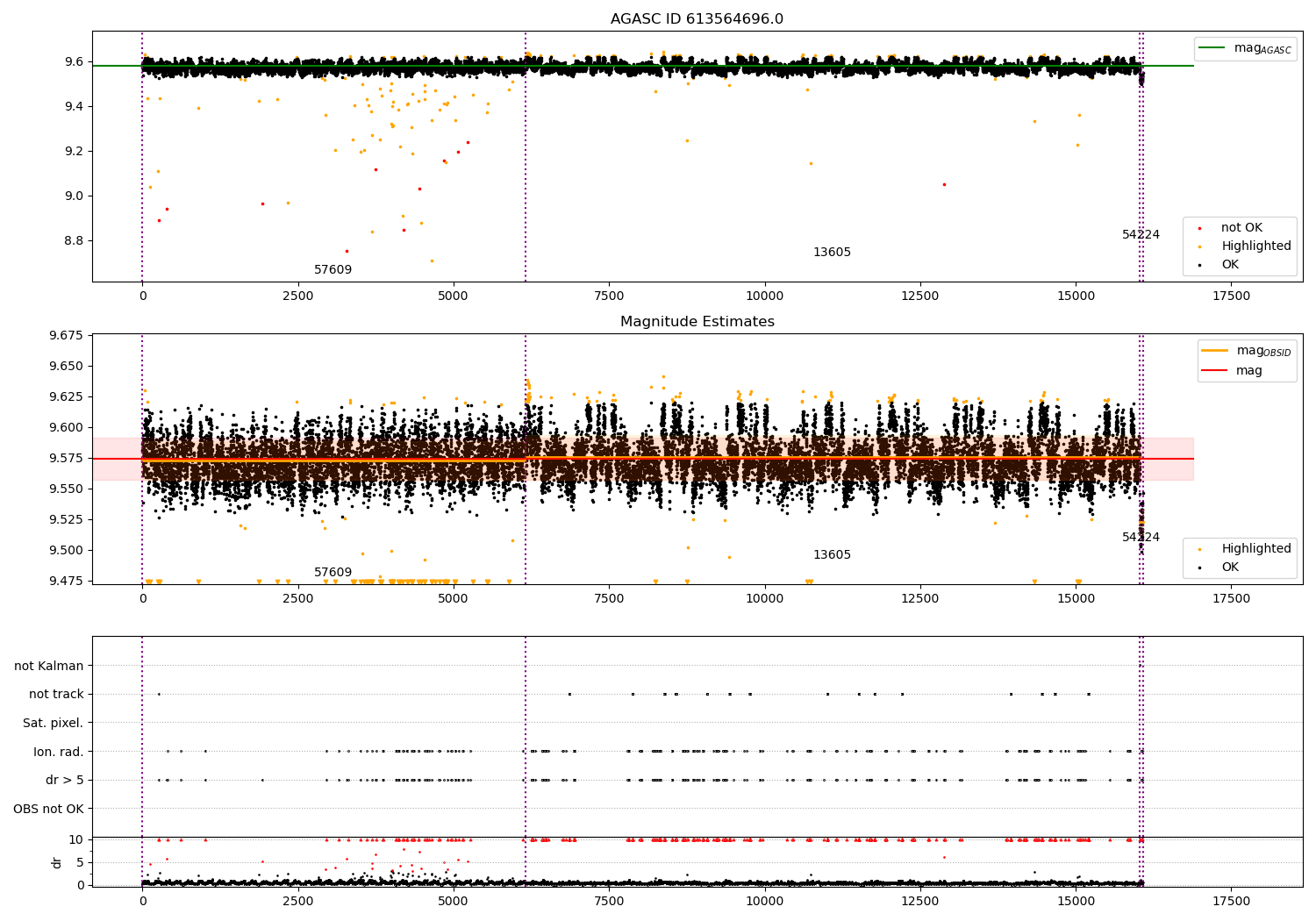Click the 'Magnitude Estimates' subplot title

(x=697, y=322)
